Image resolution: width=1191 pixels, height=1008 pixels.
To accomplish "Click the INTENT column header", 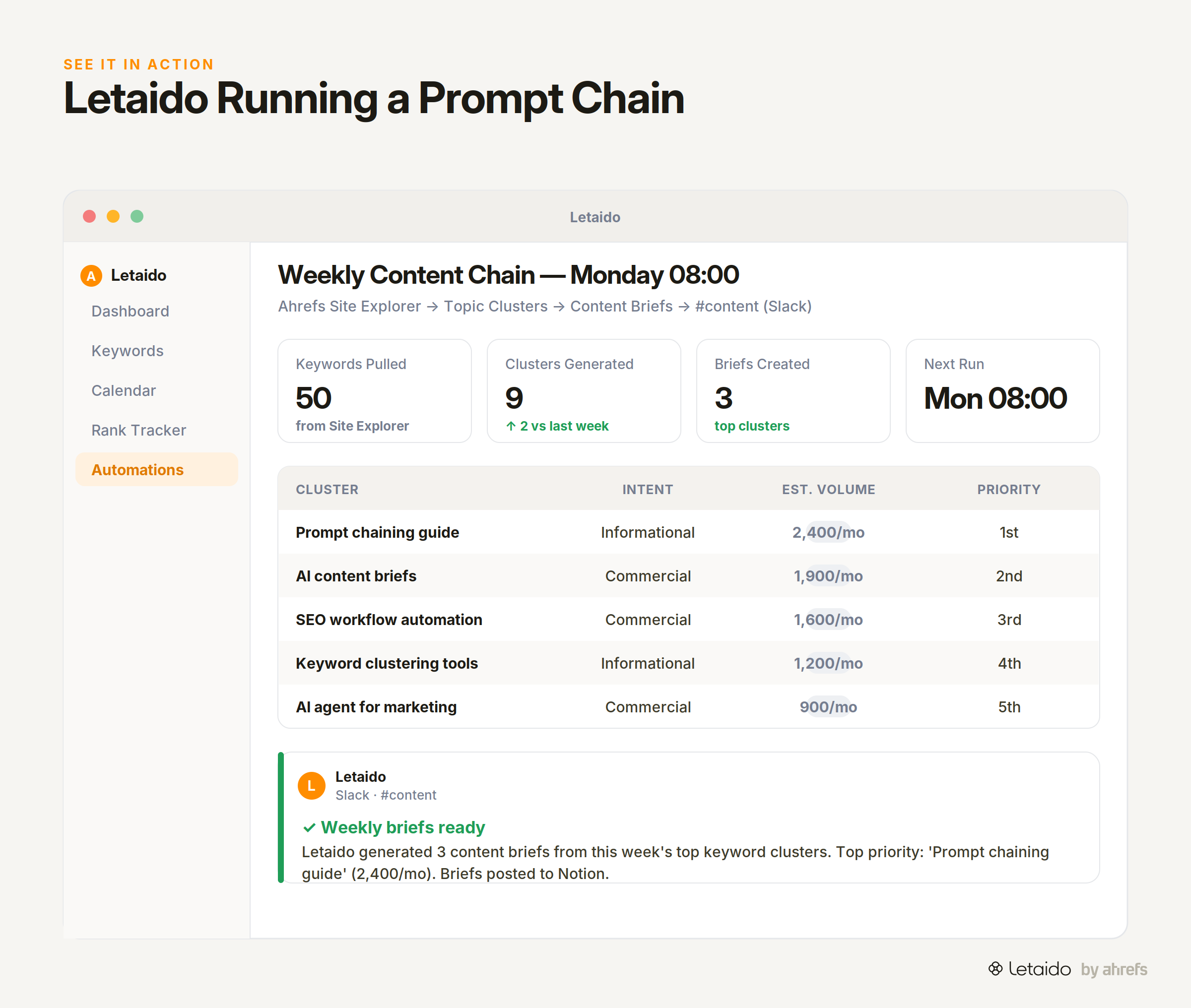I will (x=648, y=490).
